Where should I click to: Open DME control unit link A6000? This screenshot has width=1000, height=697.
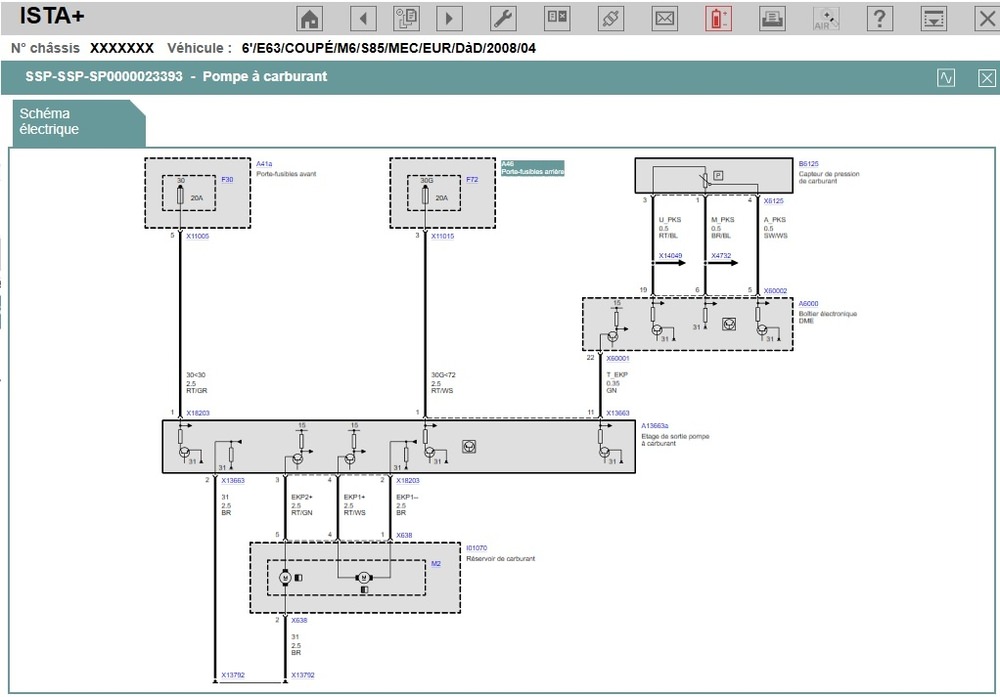click(x=809, y=304)
